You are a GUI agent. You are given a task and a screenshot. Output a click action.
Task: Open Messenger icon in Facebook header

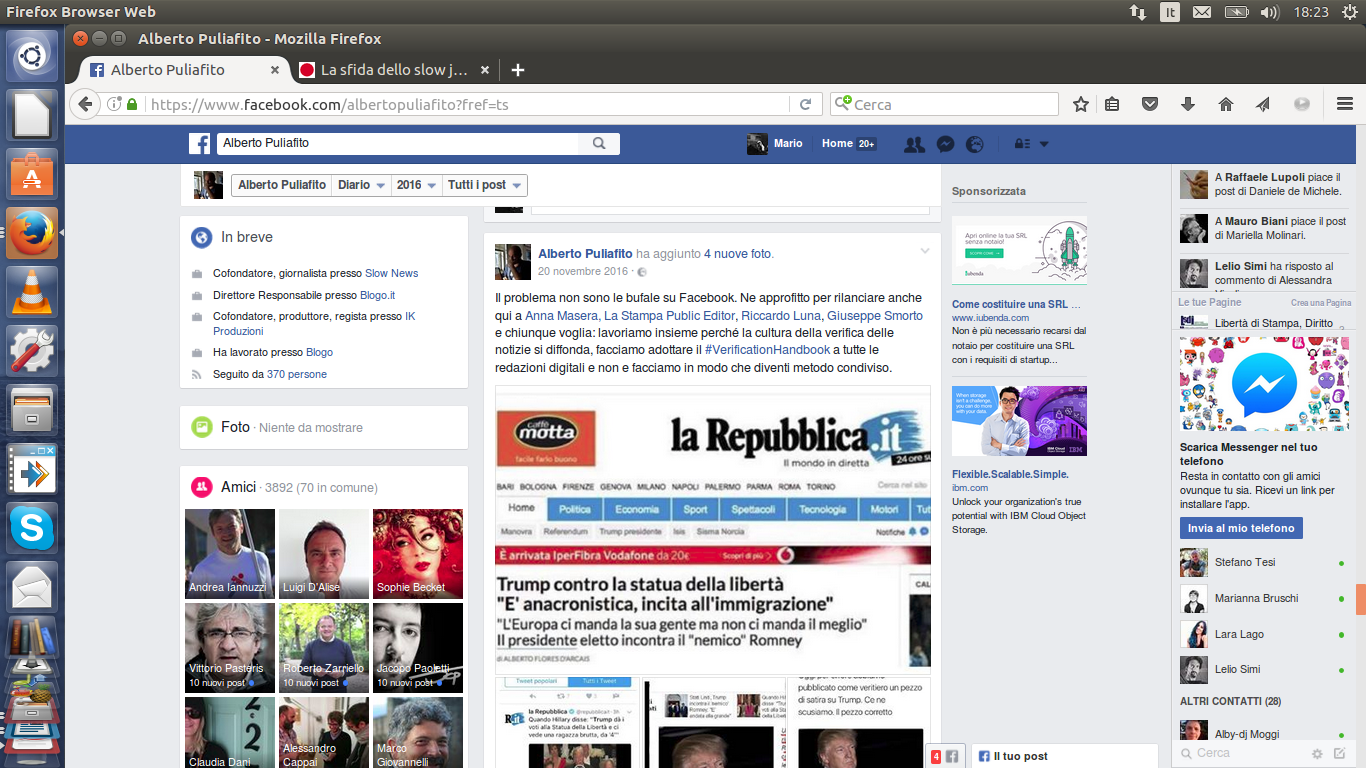pos(945,144)
